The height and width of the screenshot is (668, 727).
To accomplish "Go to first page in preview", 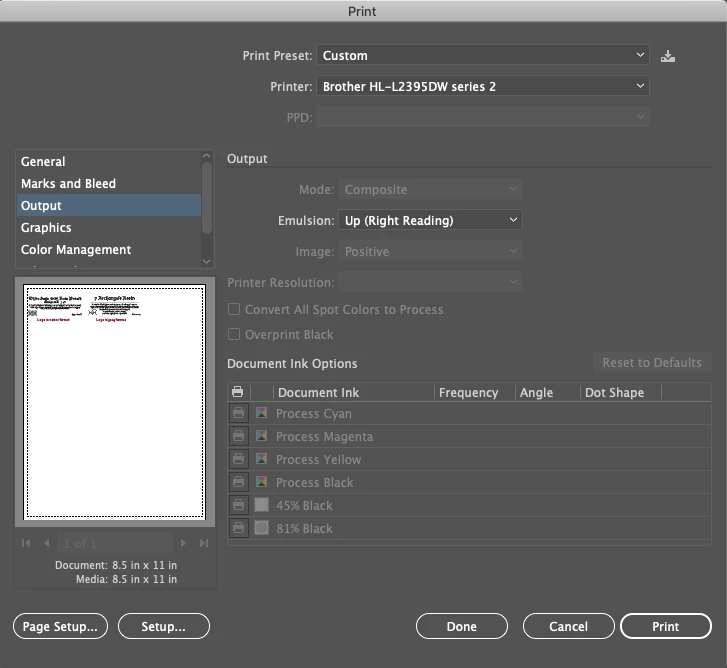I will [26, 543].
